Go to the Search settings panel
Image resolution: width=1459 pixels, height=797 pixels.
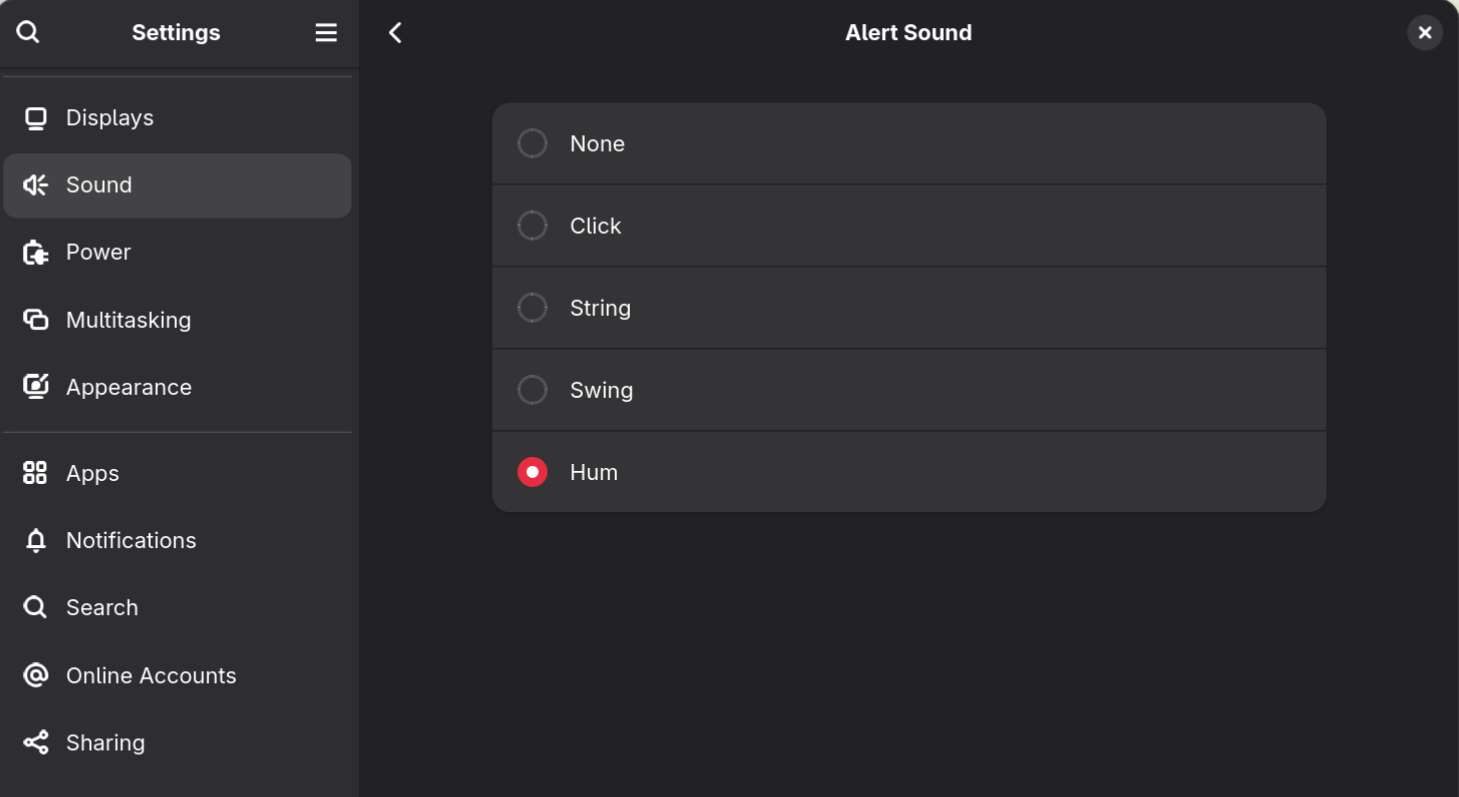[x=102, y=608]
